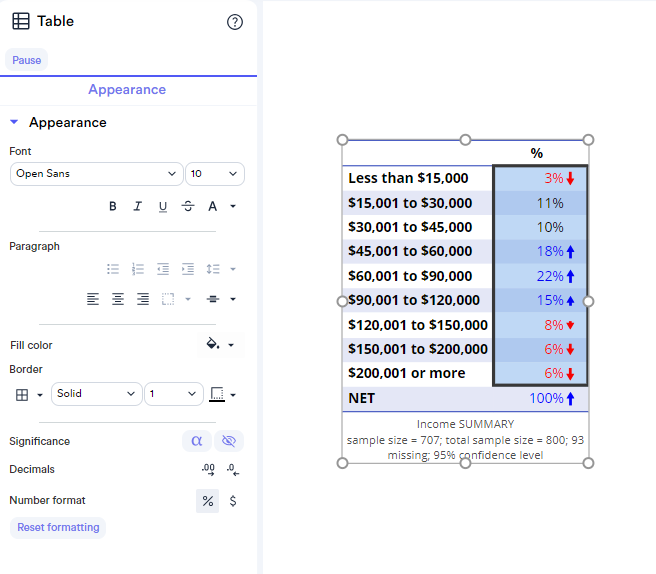Apply numbered list formatting
656x574 pixels.
point(138,269)
